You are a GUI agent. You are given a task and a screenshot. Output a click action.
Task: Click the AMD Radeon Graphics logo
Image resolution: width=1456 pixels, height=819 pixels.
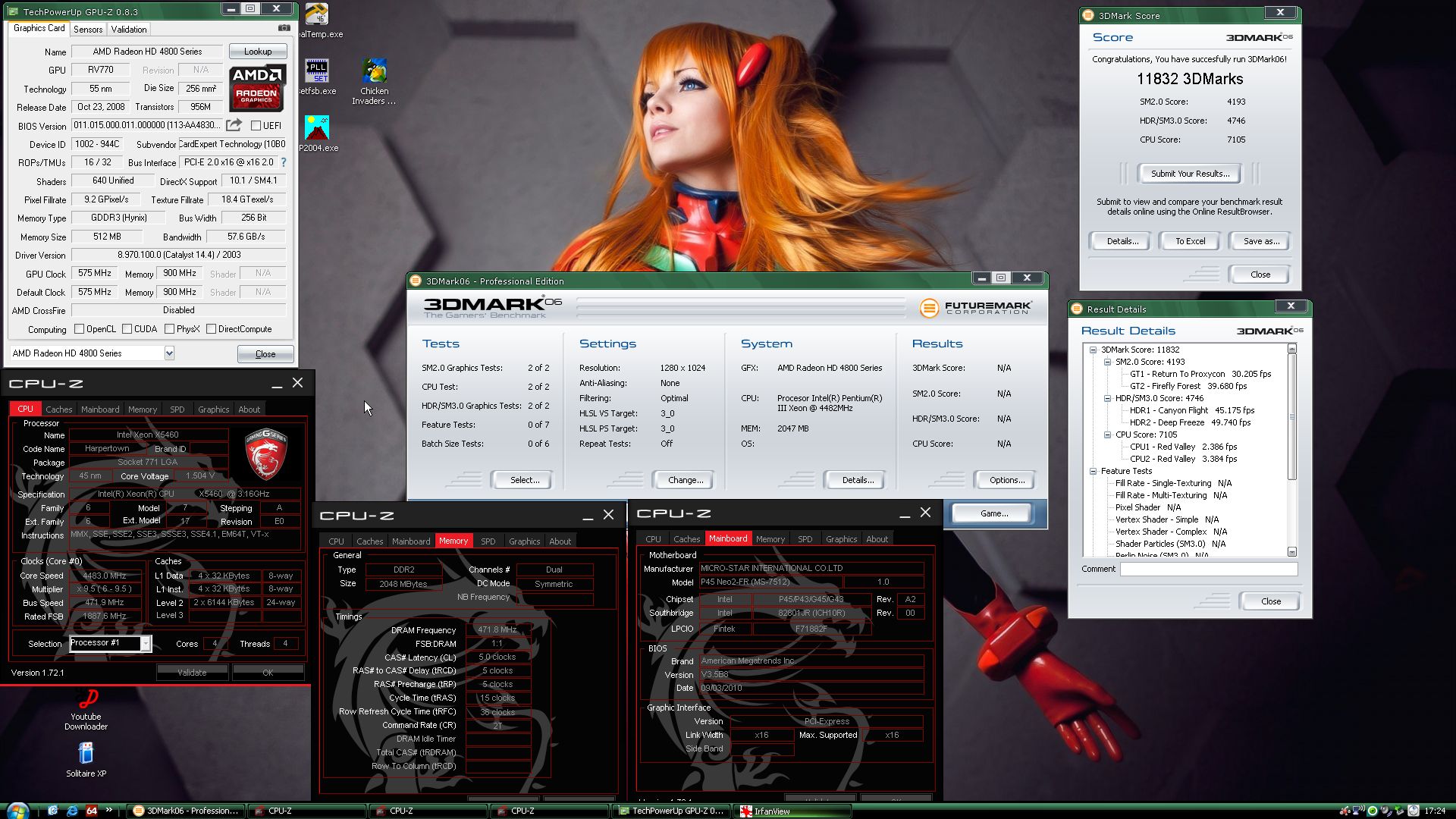click(x=257, y=88)
